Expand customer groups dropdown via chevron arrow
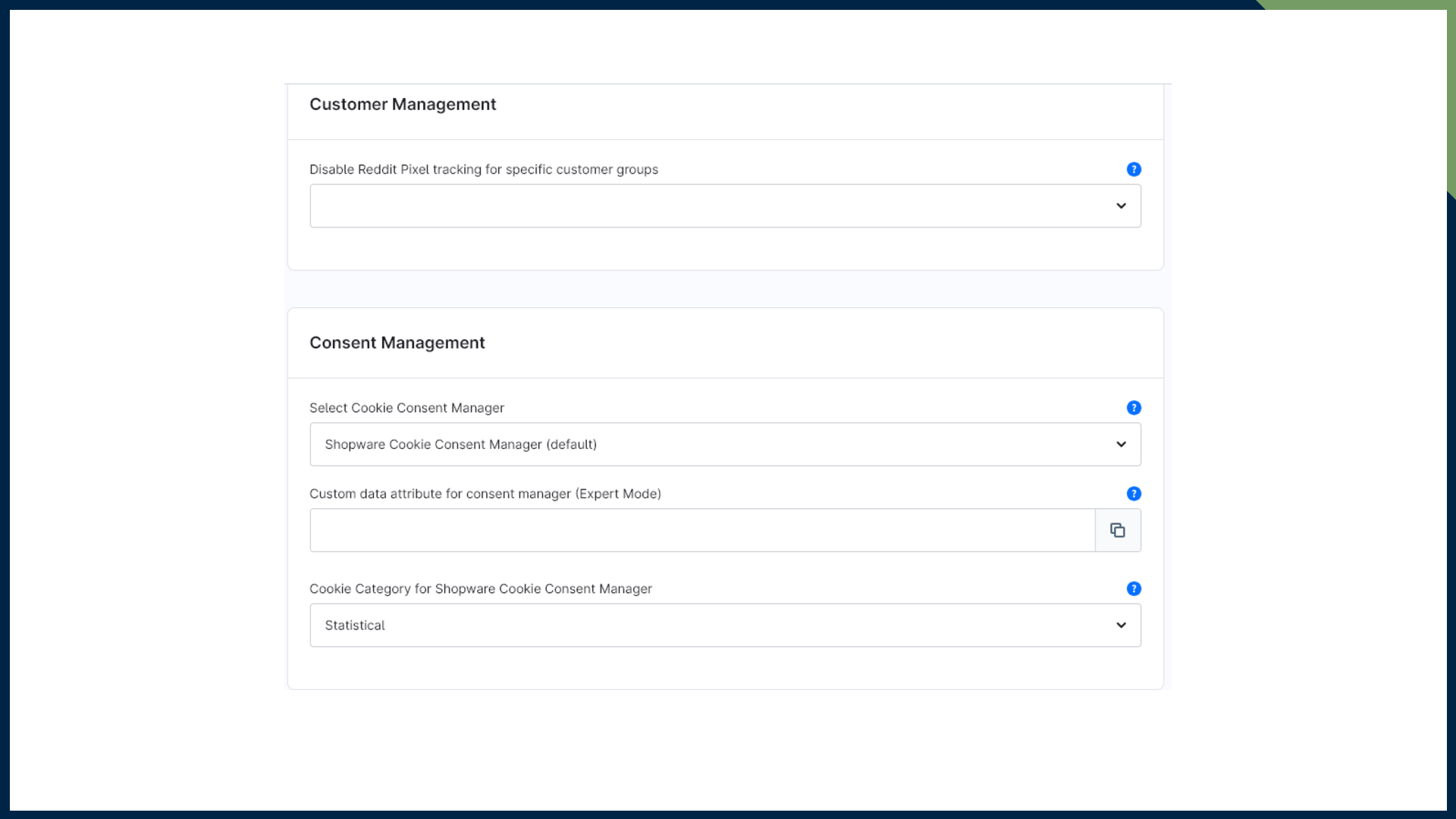Image resolution: width=1456 pixels, height=819 pixels. tap(1121, 206)
